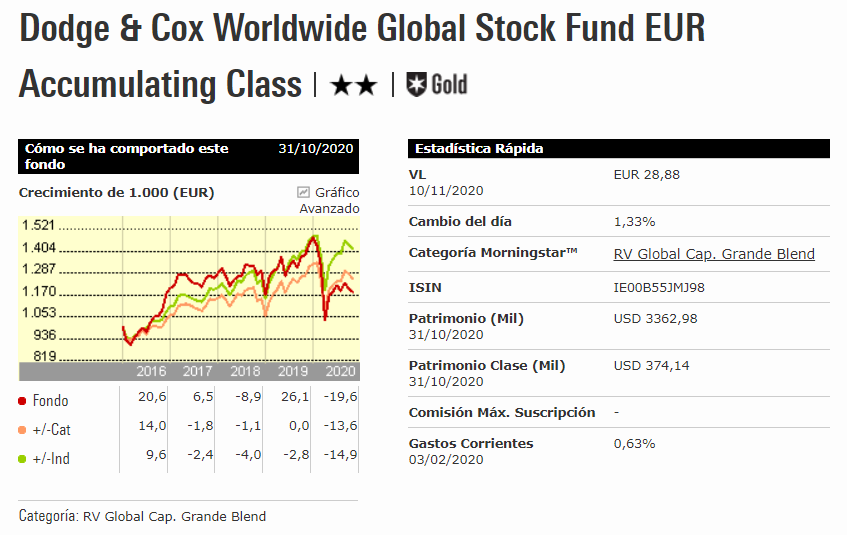The image size is (847, 536).
Task: Select the 2020 year column label
Action: 341,371
